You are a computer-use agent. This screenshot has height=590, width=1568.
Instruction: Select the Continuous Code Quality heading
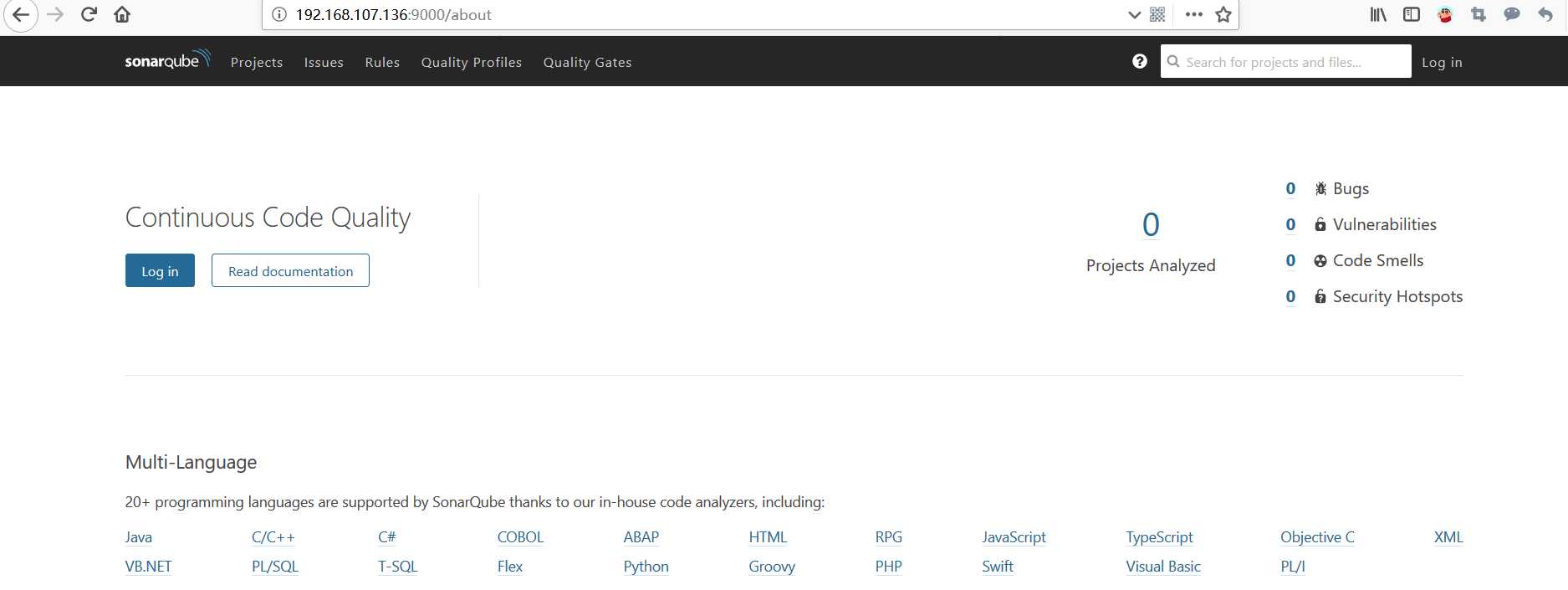(268, 218)
